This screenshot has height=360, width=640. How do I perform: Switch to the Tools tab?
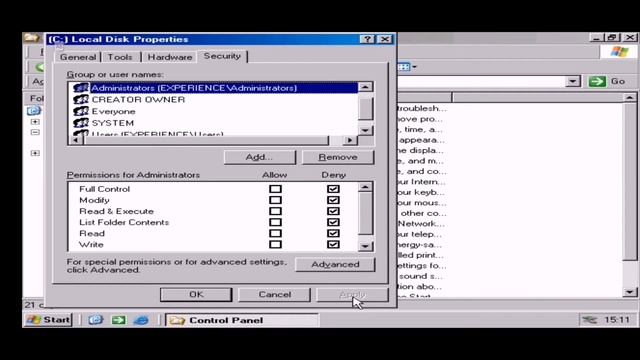120,57
